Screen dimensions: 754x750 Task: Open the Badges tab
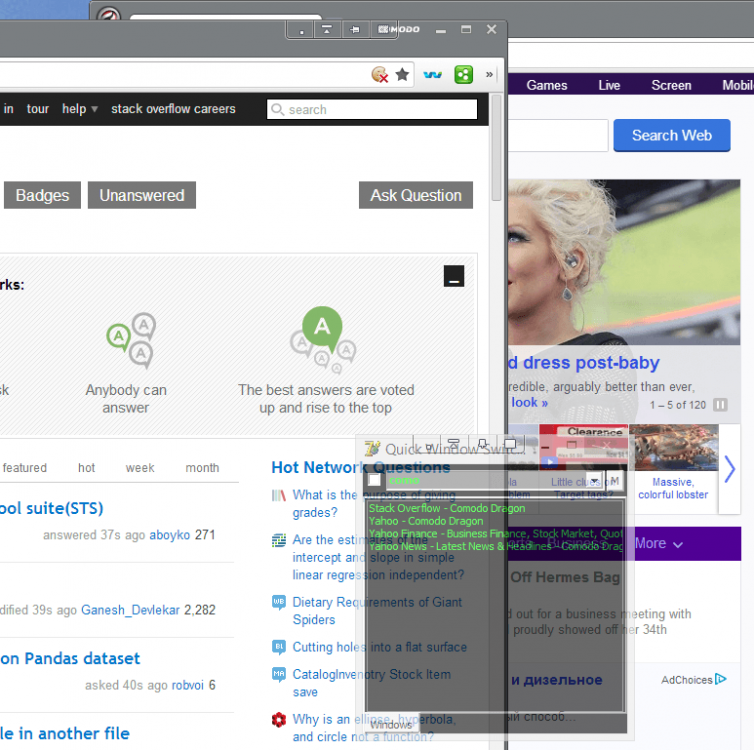[42, 195]
